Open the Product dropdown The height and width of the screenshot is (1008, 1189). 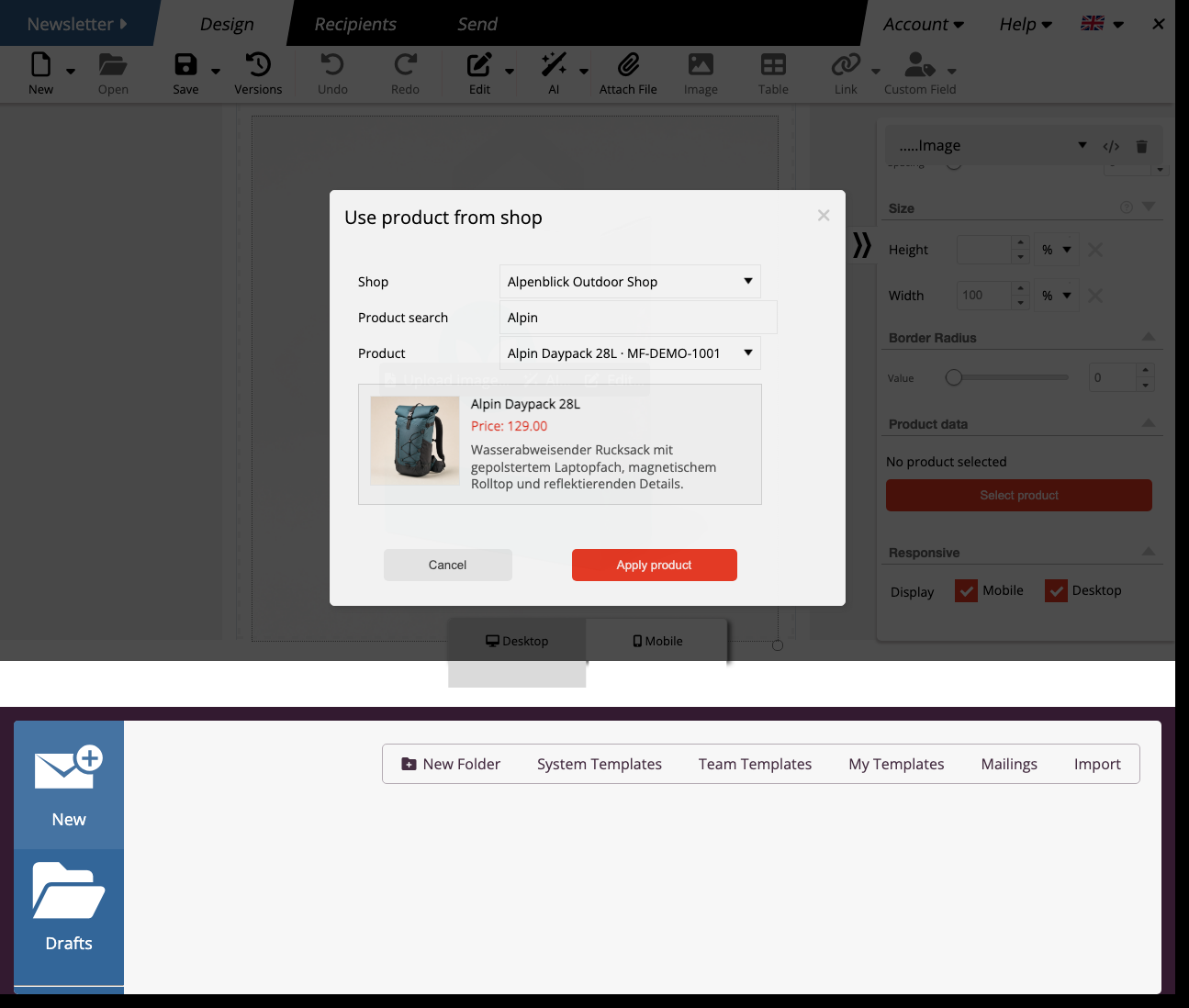630,353
